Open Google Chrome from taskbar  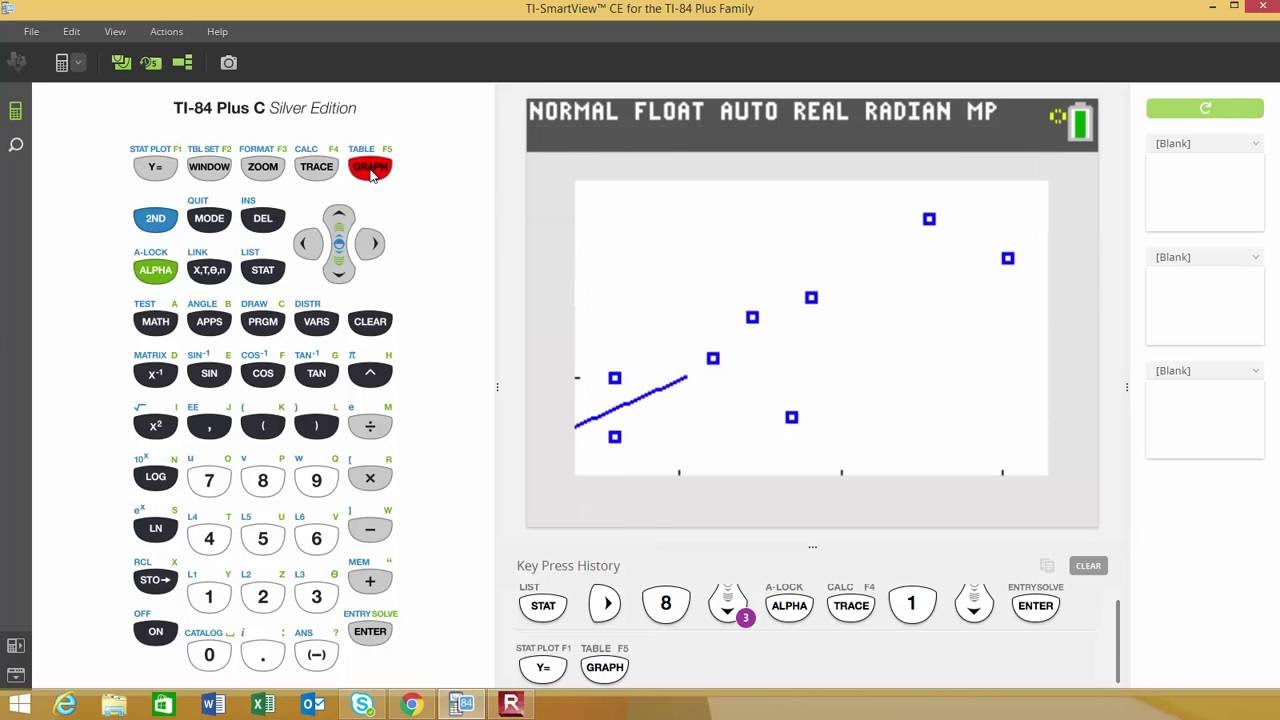[x=412, y=705]
